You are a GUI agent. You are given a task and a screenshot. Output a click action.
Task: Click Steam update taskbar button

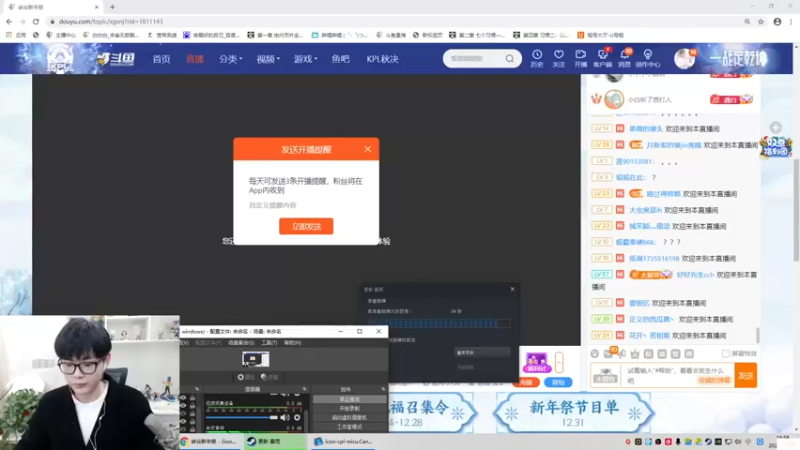click(x=274, y=441)
